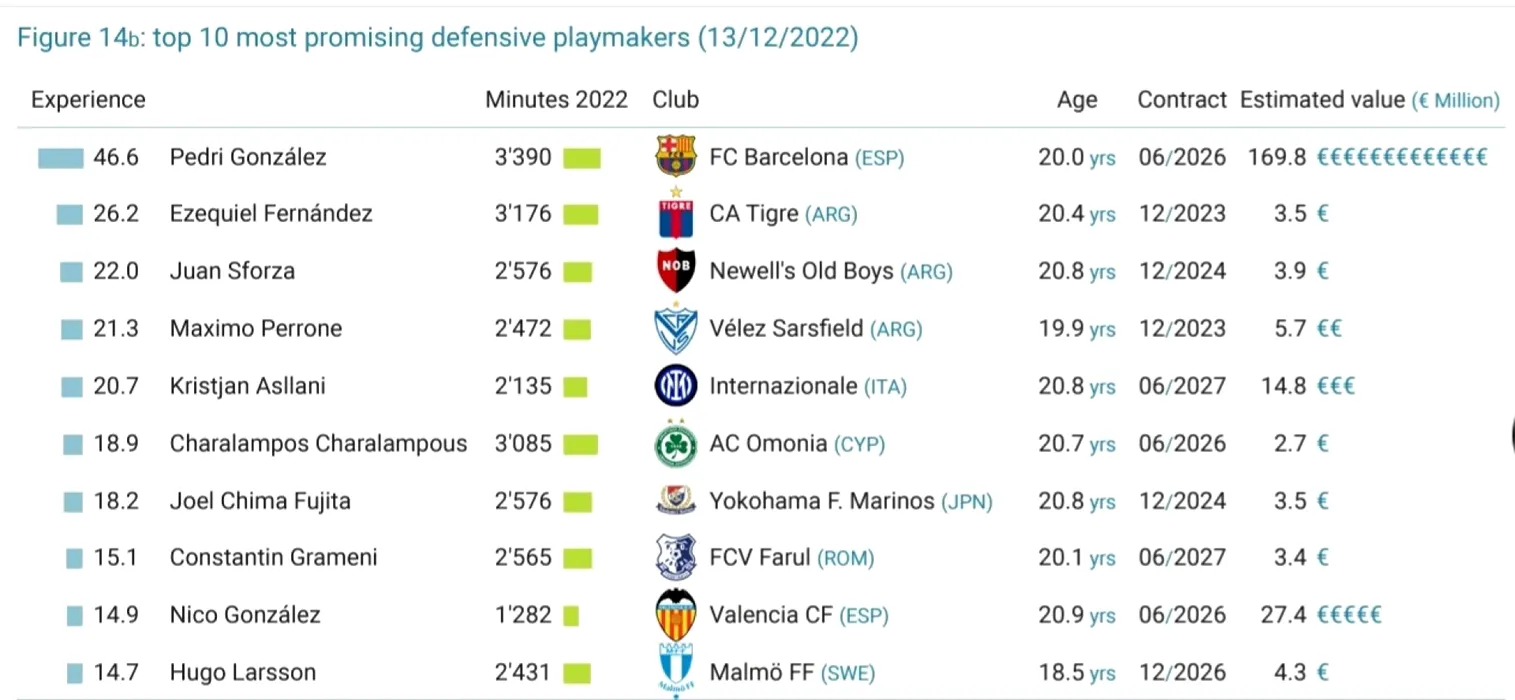Click the AC Omonia clover crest
Screen dimensions: 1515x700
(675, 444)
